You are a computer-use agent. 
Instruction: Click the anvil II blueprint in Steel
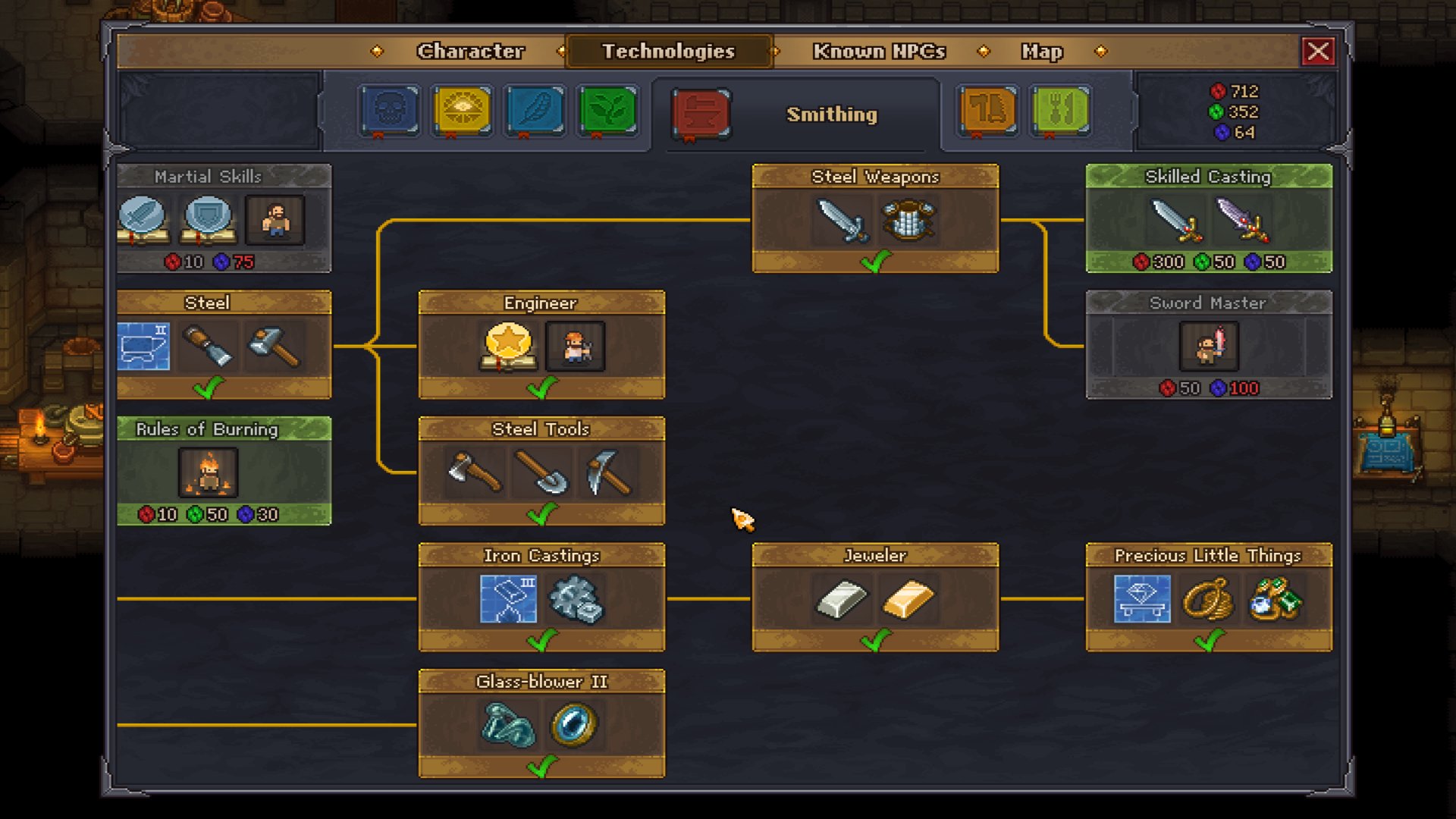click(x=143, y=347)
